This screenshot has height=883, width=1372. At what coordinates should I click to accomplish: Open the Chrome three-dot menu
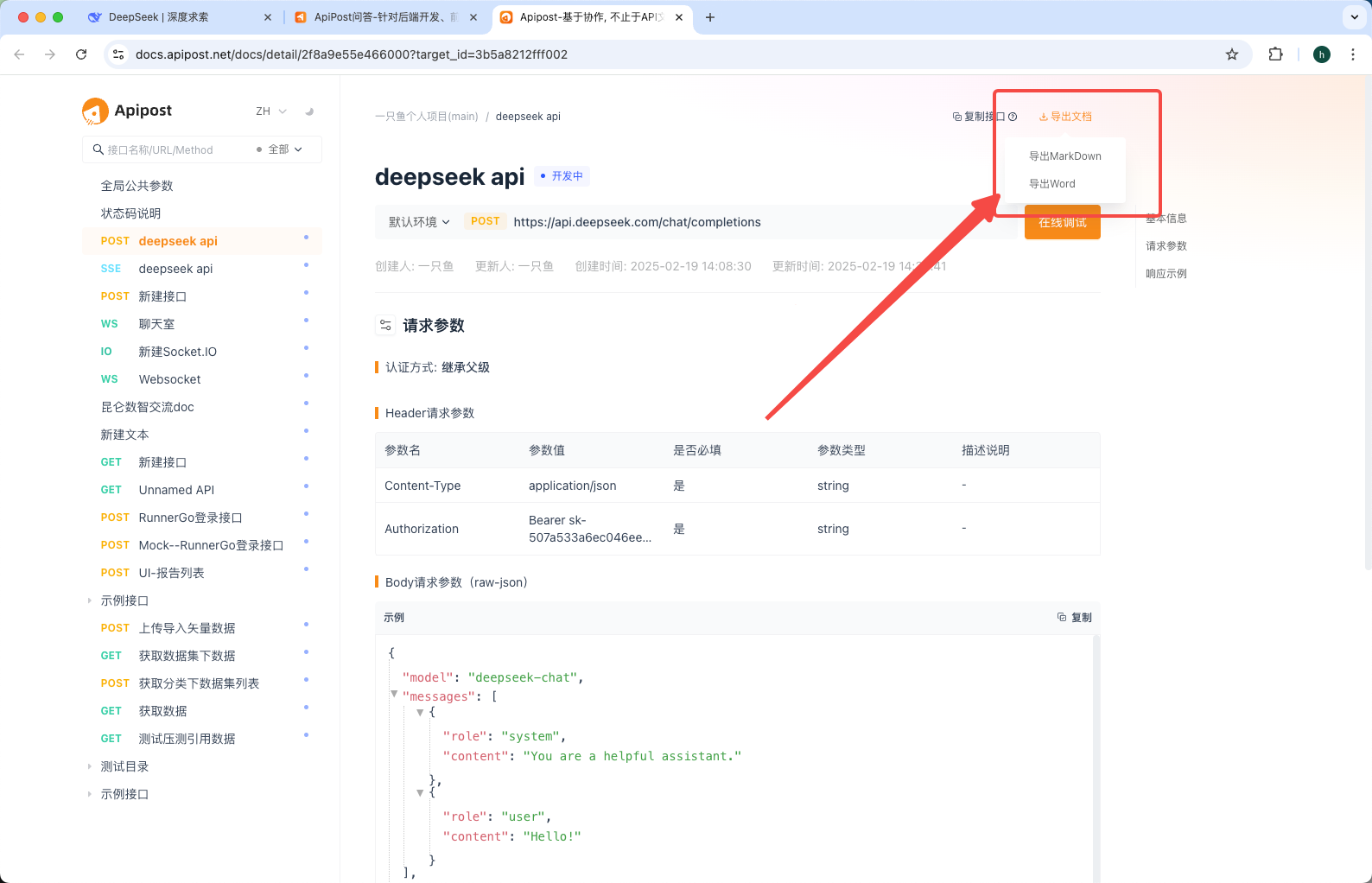pyautogui.click(x=1353, y=54)
